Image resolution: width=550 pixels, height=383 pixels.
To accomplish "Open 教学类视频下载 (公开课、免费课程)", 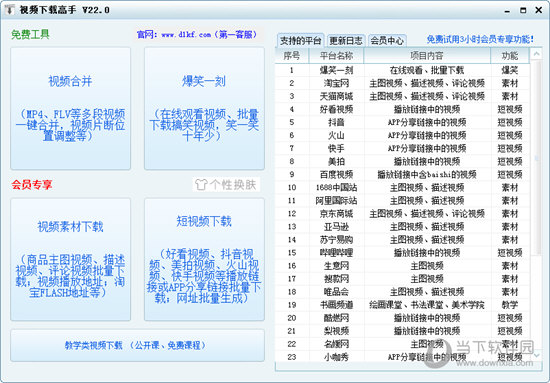I will click(138, 345).
